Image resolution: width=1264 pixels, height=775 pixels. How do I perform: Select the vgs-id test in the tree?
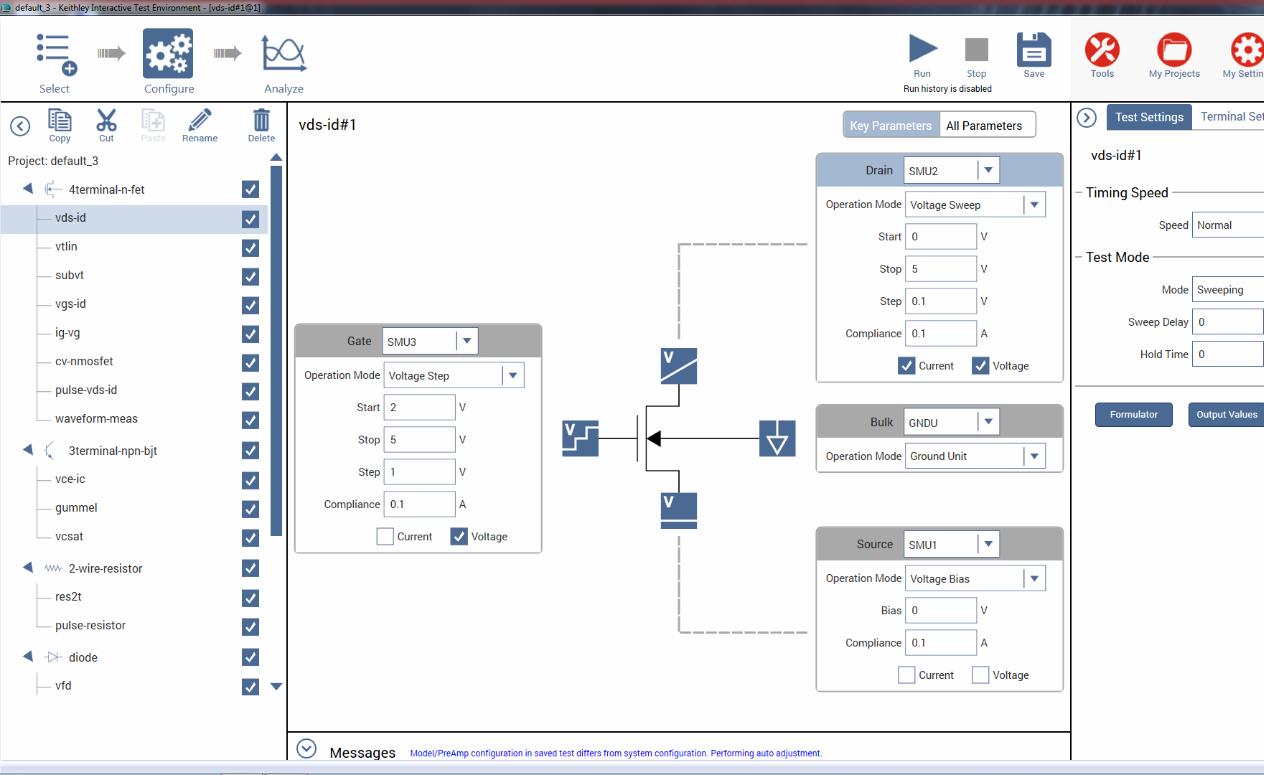[x=70, y=304]
